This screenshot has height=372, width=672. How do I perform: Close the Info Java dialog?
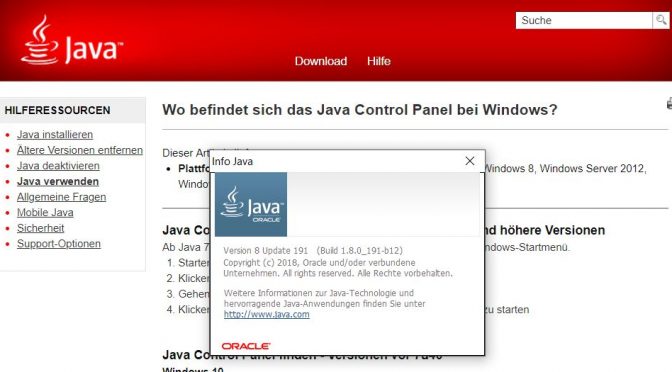point(470,161)
